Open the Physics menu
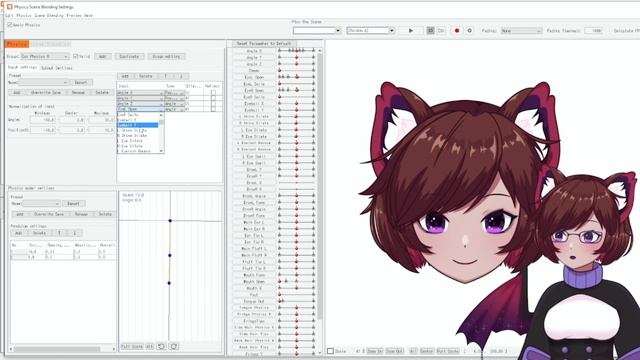 tap(24, 16)
